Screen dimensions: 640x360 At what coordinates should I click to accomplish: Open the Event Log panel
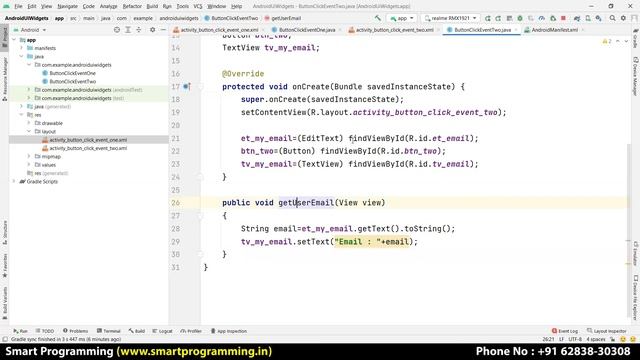point(565,331)
